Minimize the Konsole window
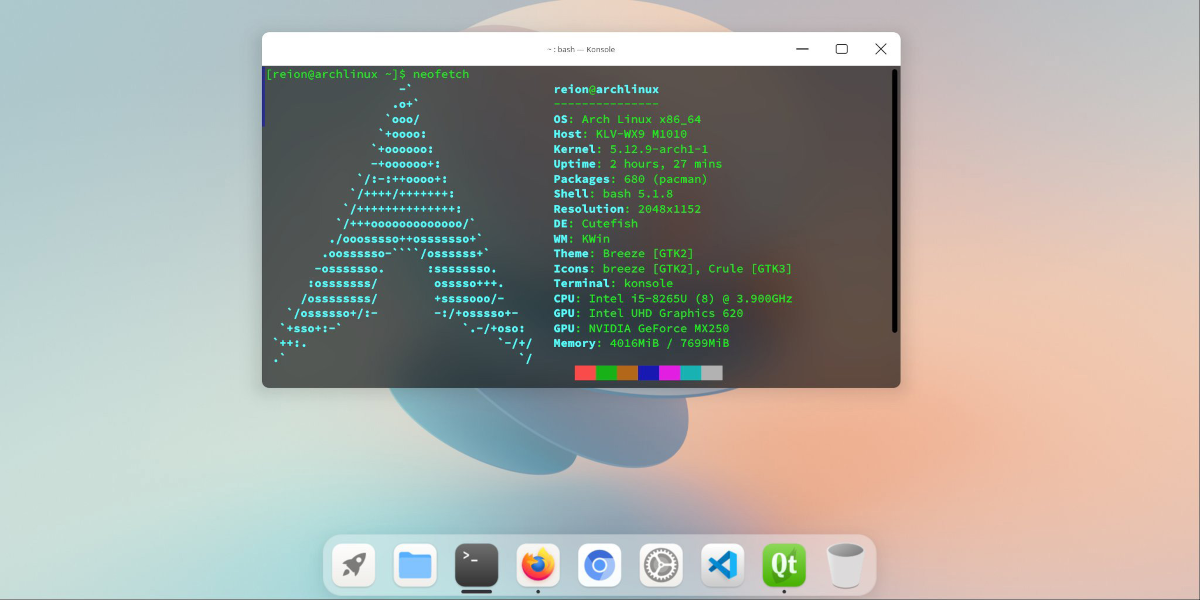The image size is (1200, 600). click(x=803, y=49)
